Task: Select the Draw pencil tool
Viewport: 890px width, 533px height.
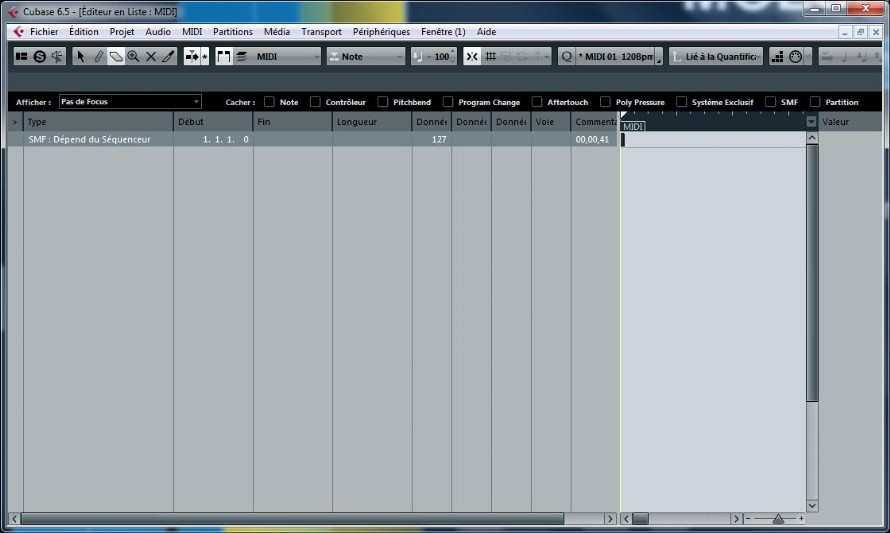Action: 99,56
